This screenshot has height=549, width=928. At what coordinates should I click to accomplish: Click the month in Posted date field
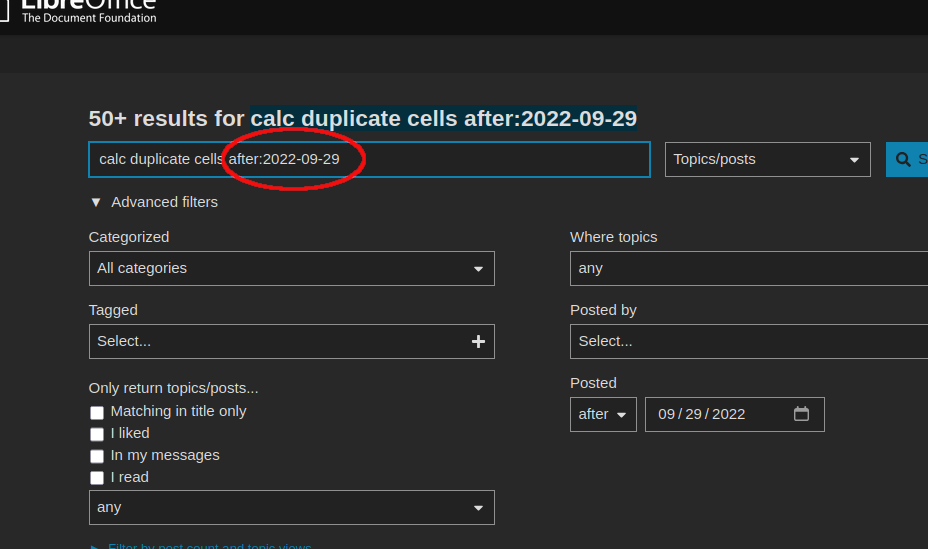(667, 414)
